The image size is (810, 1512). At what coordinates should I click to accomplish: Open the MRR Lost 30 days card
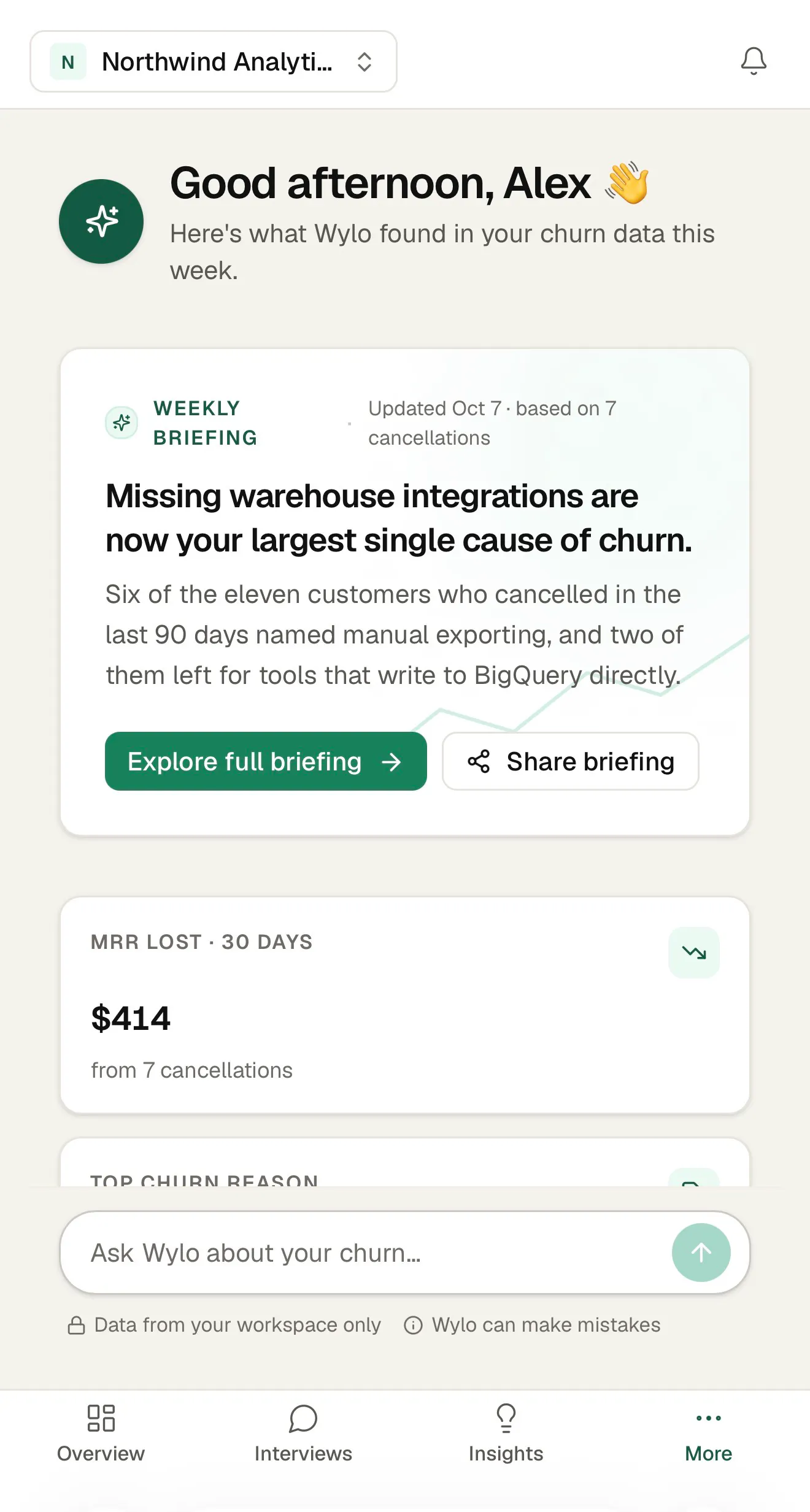(405, 1005)
